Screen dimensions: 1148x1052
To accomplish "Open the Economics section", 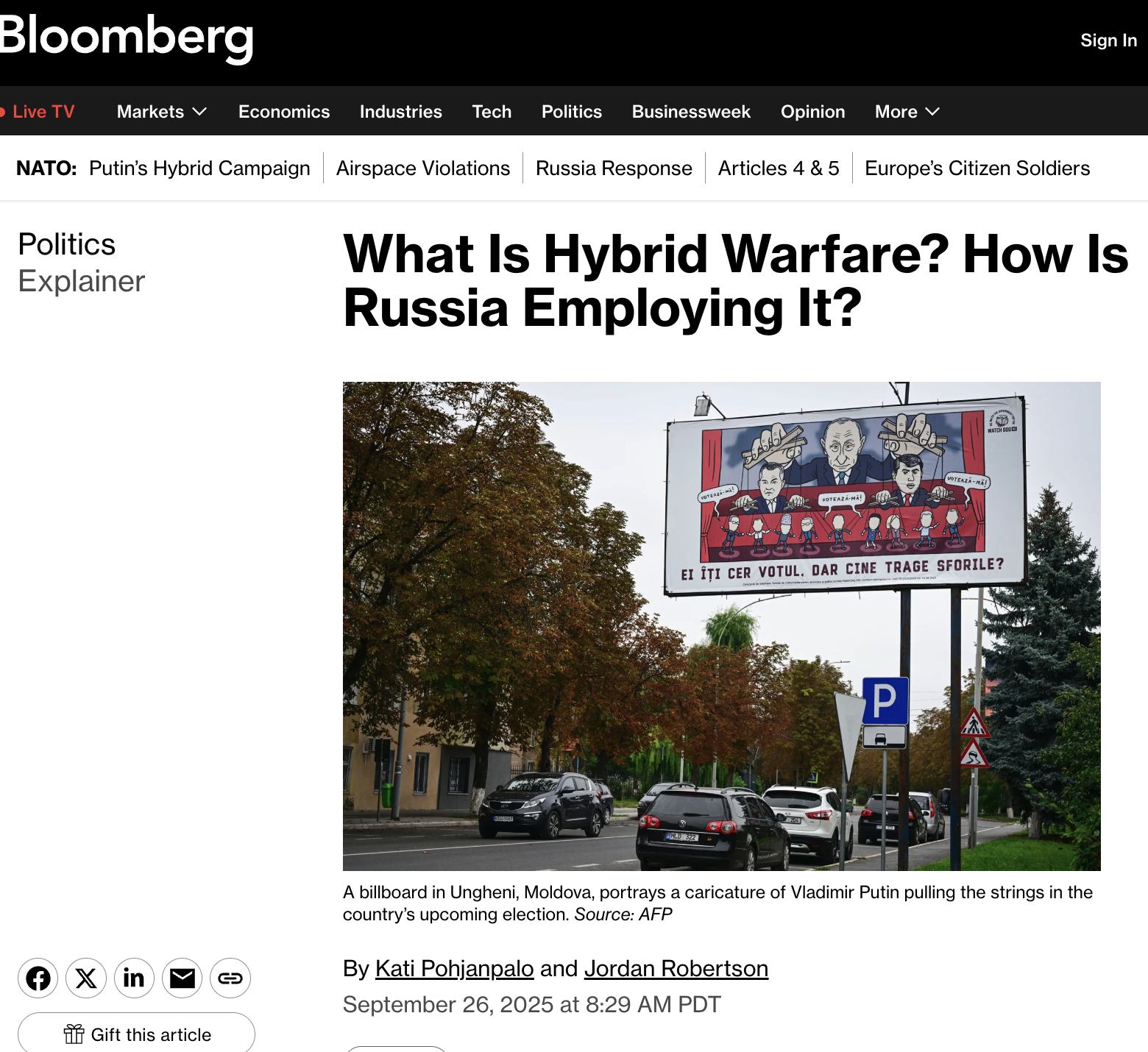I will coord(284,112).
